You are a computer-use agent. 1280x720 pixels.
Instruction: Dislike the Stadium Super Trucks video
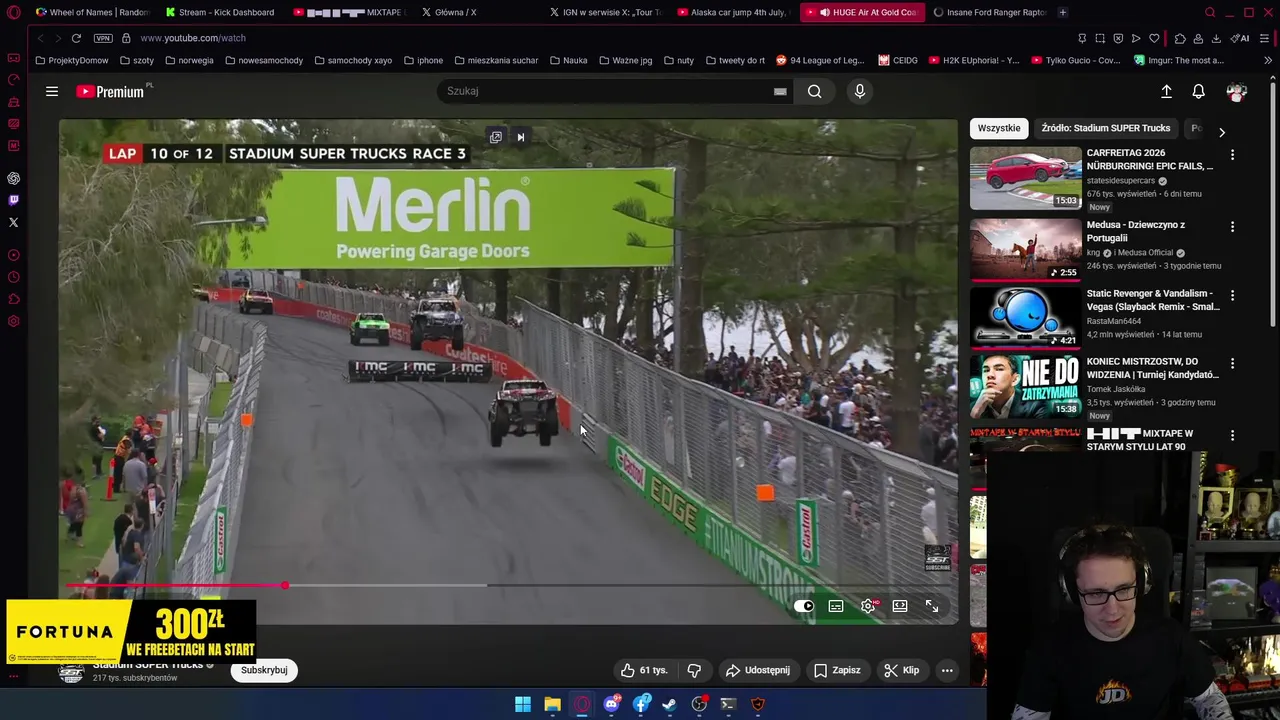[694, 670]
